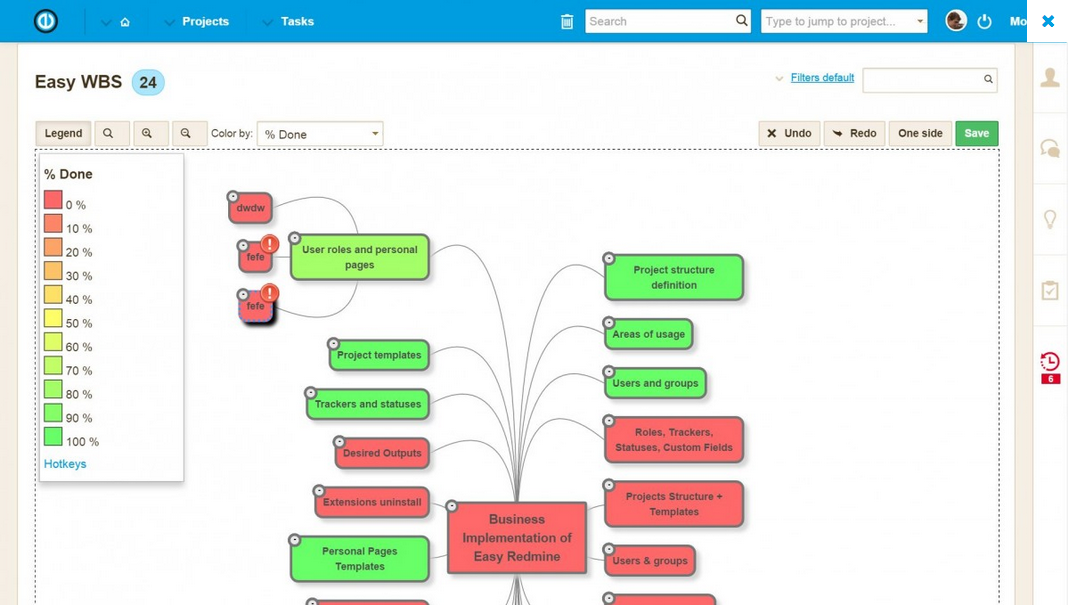Open the Hotkeys link in legend
1068x605 pixels.
[65, 464]
